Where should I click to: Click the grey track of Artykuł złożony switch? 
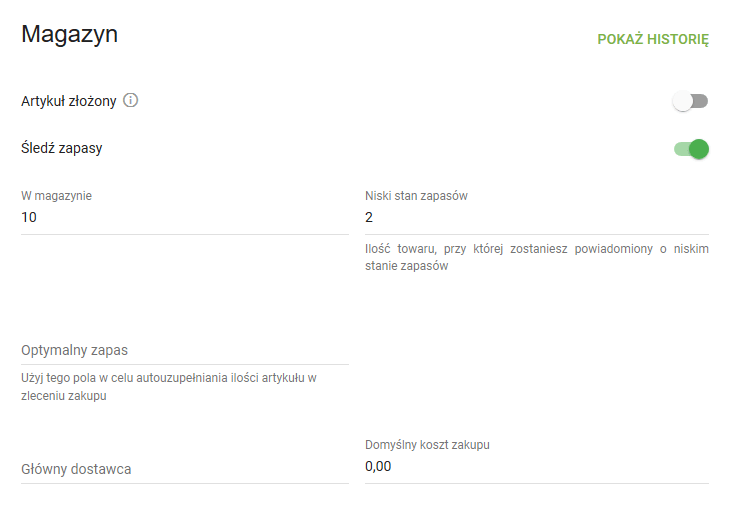click(699, 101)
